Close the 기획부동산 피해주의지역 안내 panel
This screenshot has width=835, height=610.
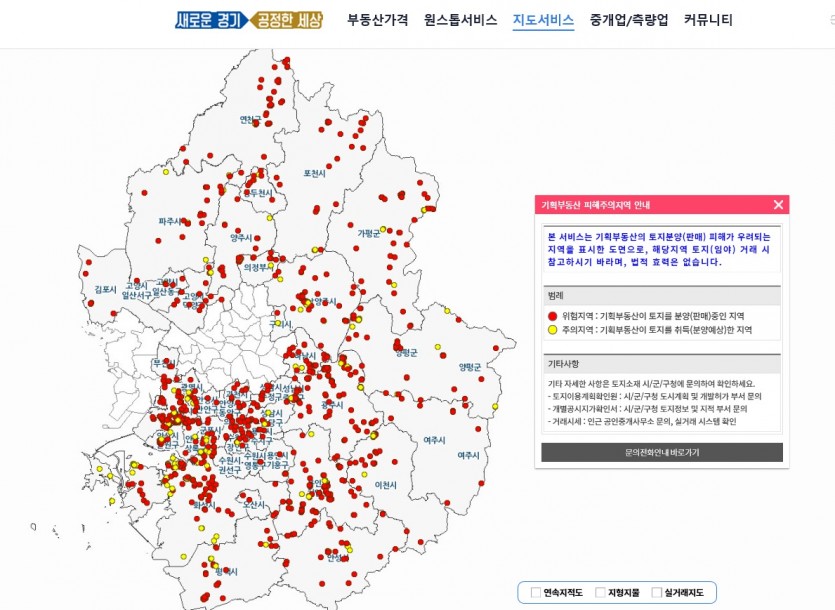pos(778,205)
